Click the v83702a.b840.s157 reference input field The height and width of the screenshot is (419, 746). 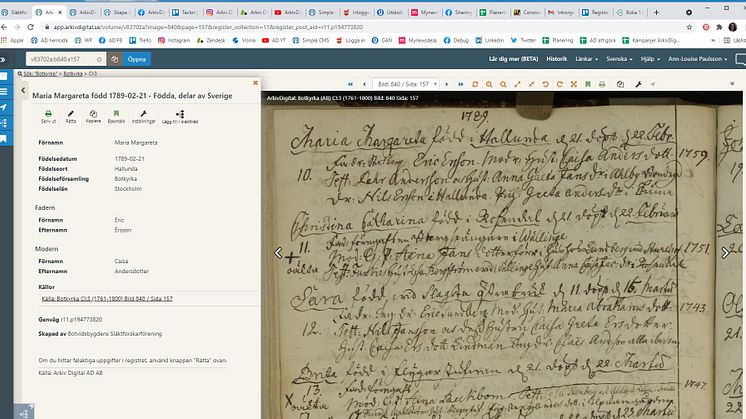65,59
